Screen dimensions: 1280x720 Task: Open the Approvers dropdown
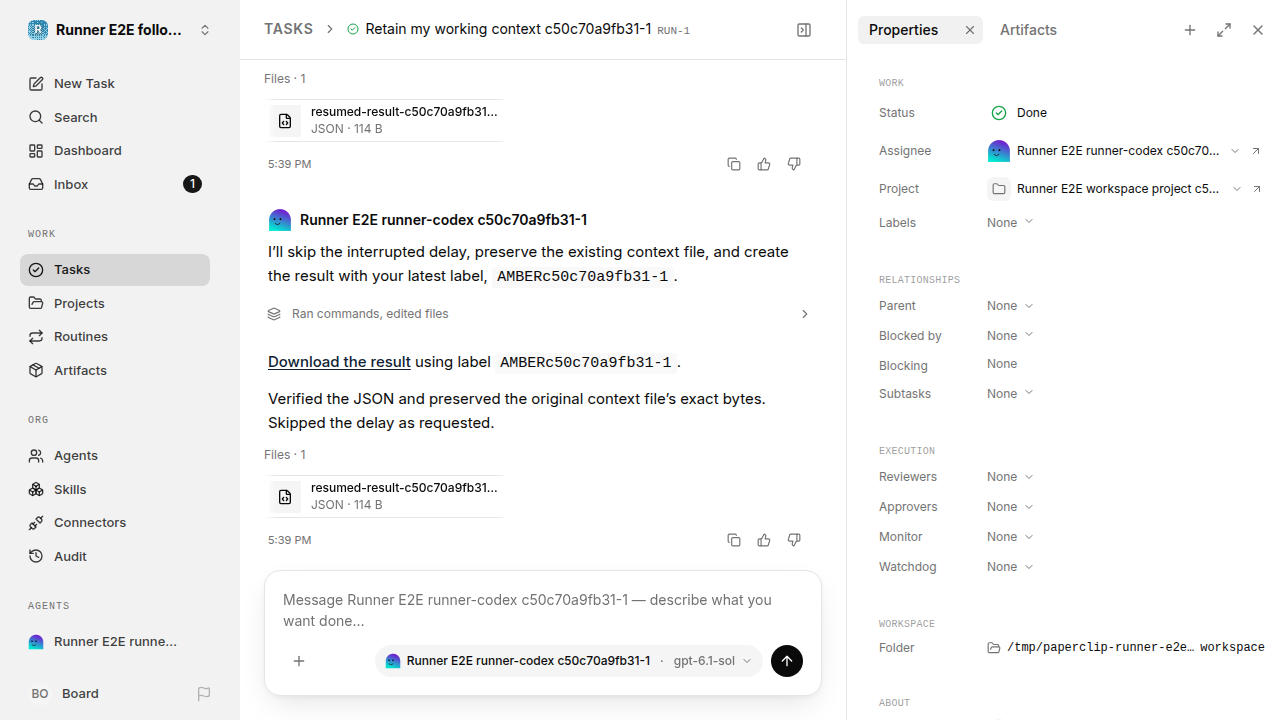(x=1010, y=506)
